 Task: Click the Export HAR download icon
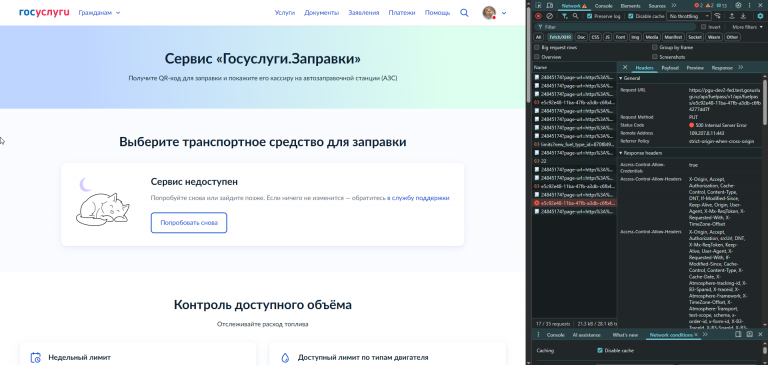pyautogui.click(x=743, y=16)
